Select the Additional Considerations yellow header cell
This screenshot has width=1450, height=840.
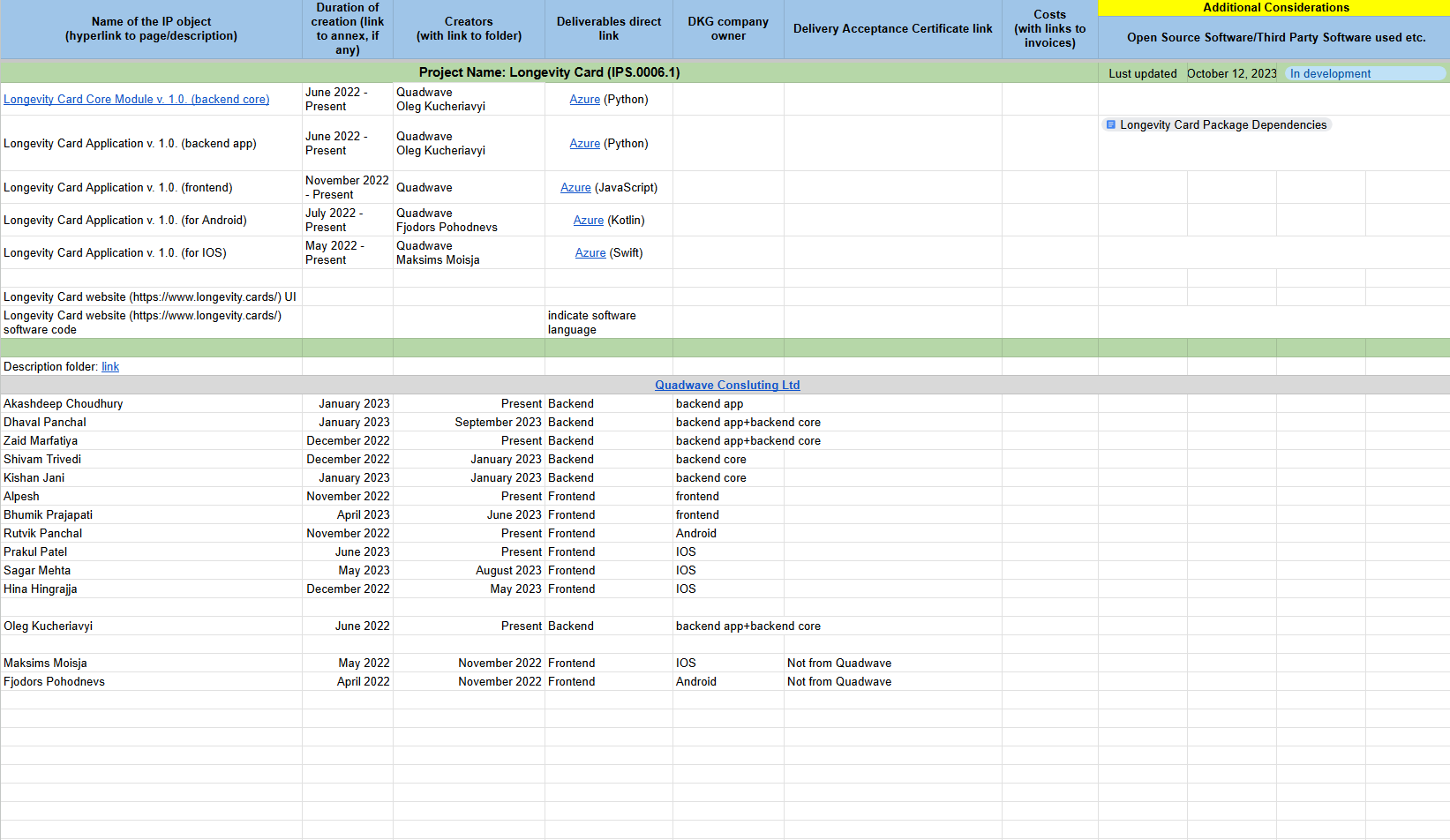click(x=1275, y=8)
